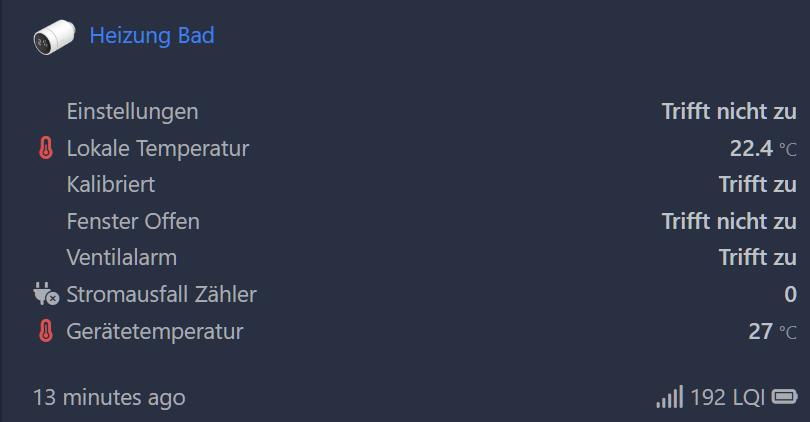
Task: Select the Einstellungen row label
Action: [x=132, y=112]
